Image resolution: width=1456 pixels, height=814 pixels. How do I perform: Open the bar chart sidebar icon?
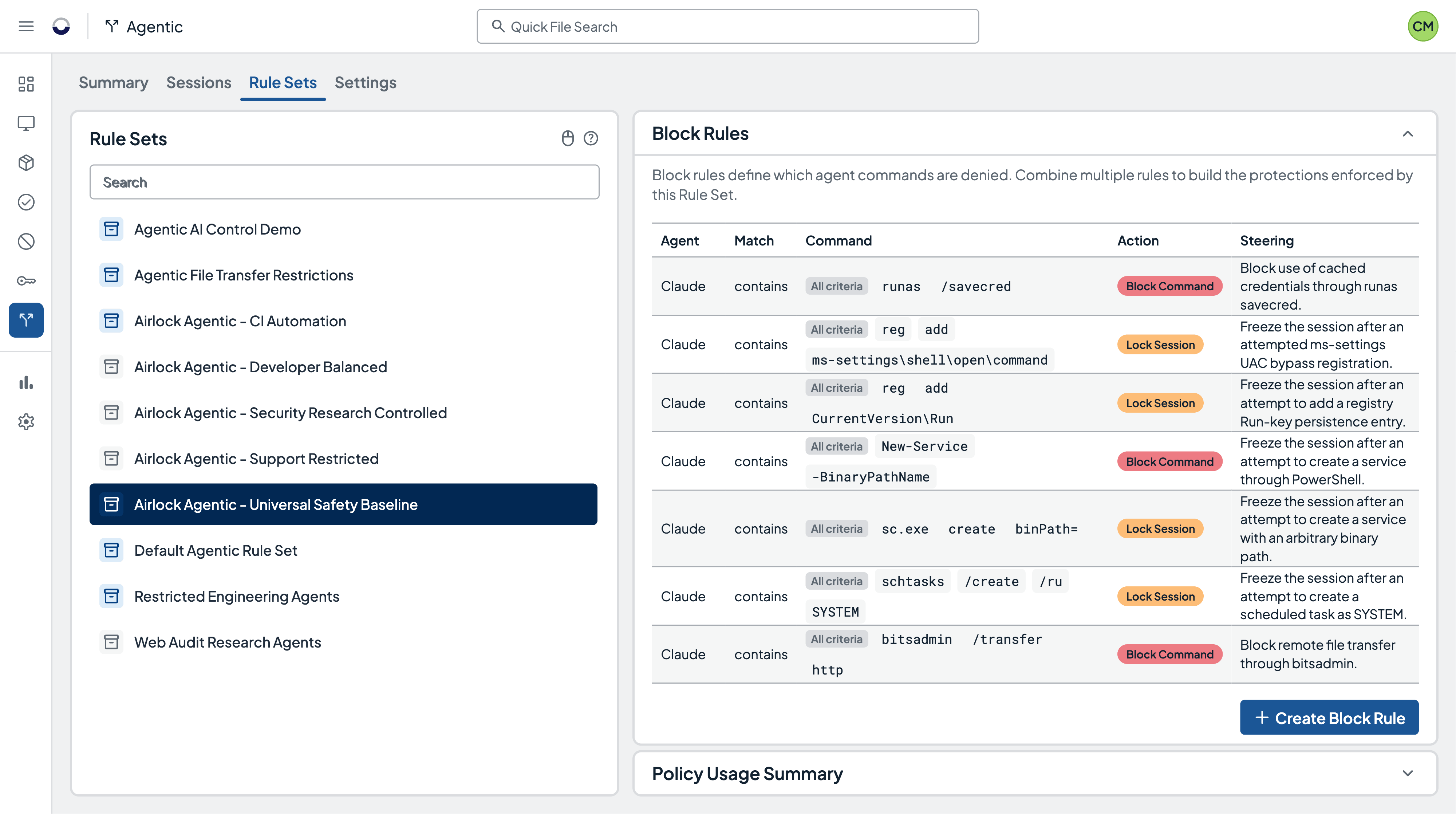click(26, 383)
